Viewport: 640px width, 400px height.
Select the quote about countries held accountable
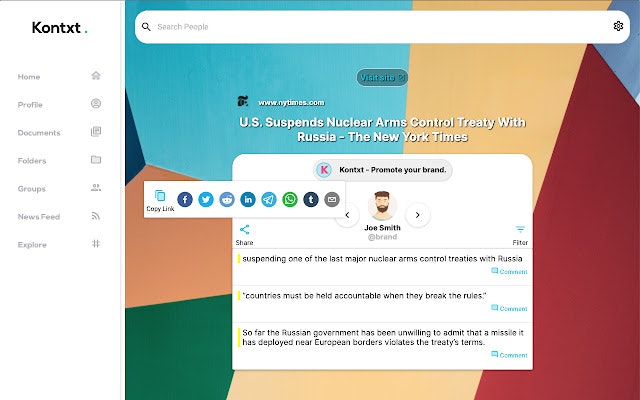pyautogui.click(x=364, y=296)
